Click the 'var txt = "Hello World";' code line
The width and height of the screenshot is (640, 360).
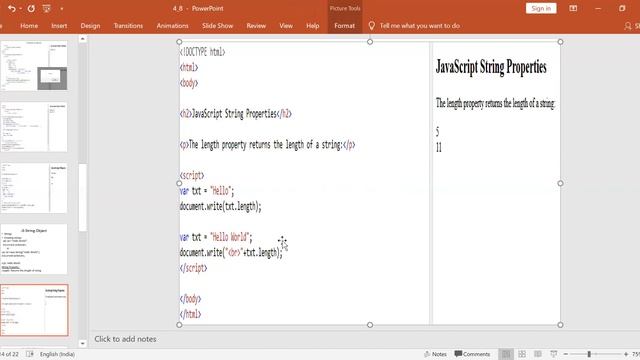coord(216,237)
